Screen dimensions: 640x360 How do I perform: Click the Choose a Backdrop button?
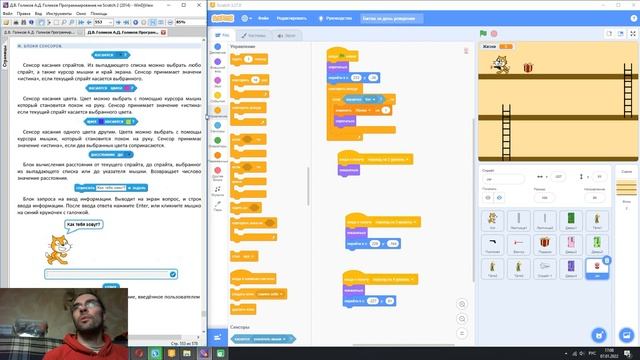627,335
